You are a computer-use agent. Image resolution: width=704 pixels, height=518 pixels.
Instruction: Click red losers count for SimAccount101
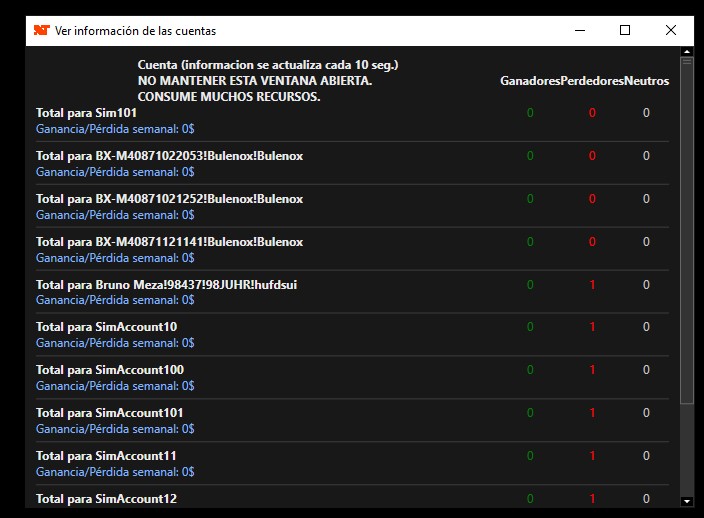coord(592,413)
